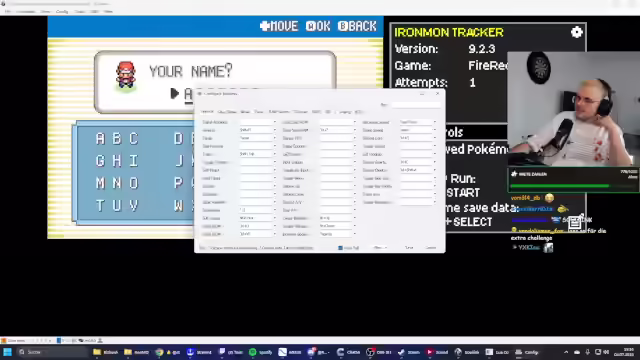Select letter P on the name keyboard
640x360 pixels.
[x=178, y=183]
